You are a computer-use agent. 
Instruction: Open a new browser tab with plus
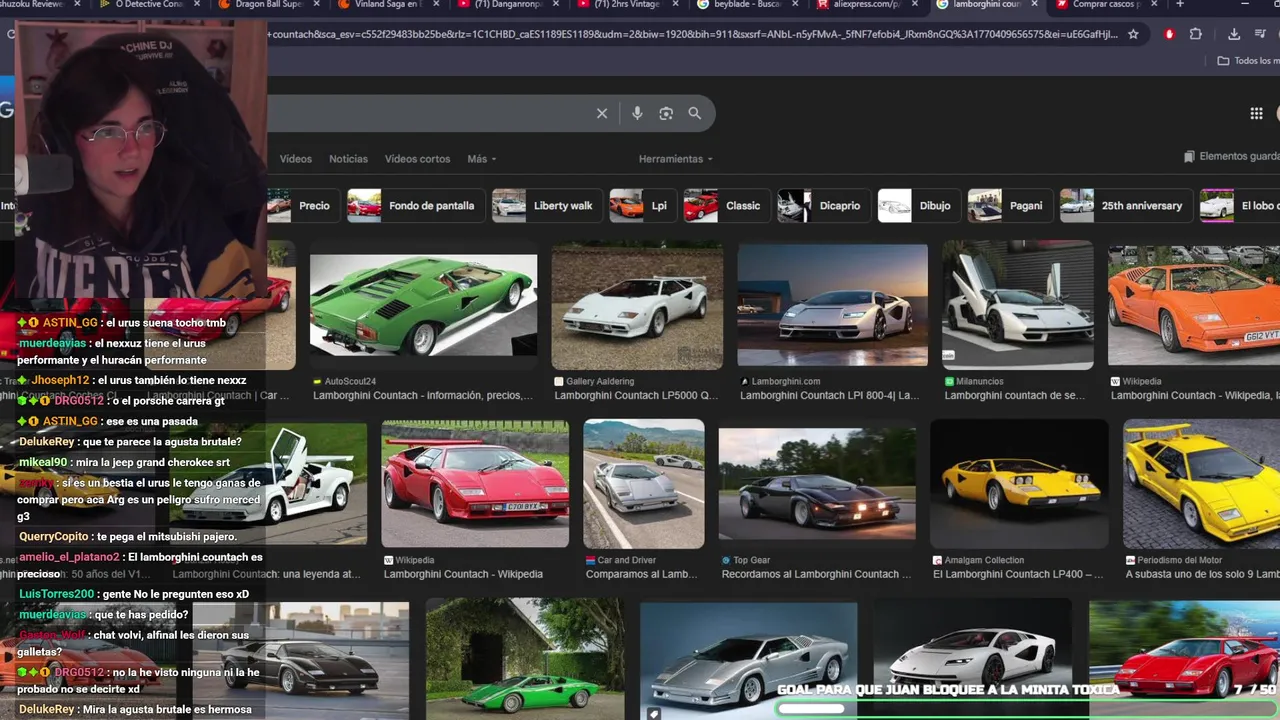1180,4
